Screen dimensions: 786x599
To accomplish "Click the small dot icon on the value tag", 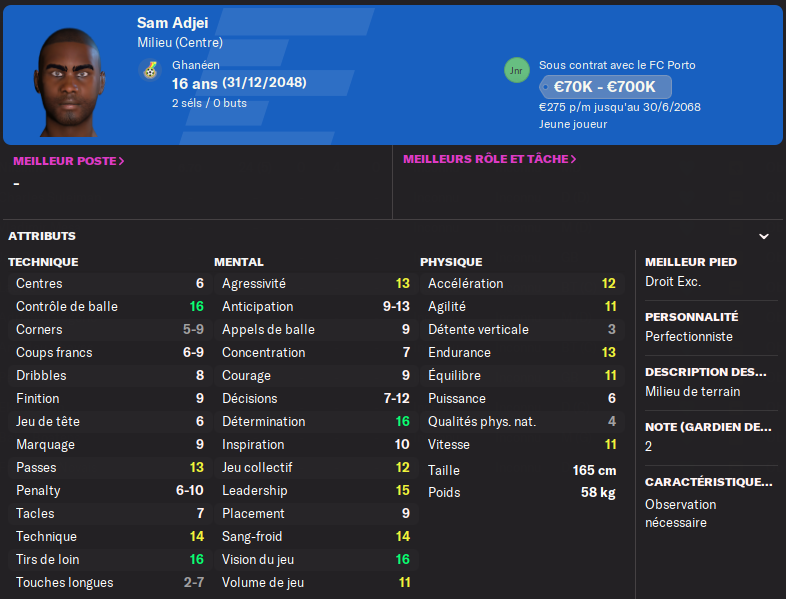I will pos(545,87).
